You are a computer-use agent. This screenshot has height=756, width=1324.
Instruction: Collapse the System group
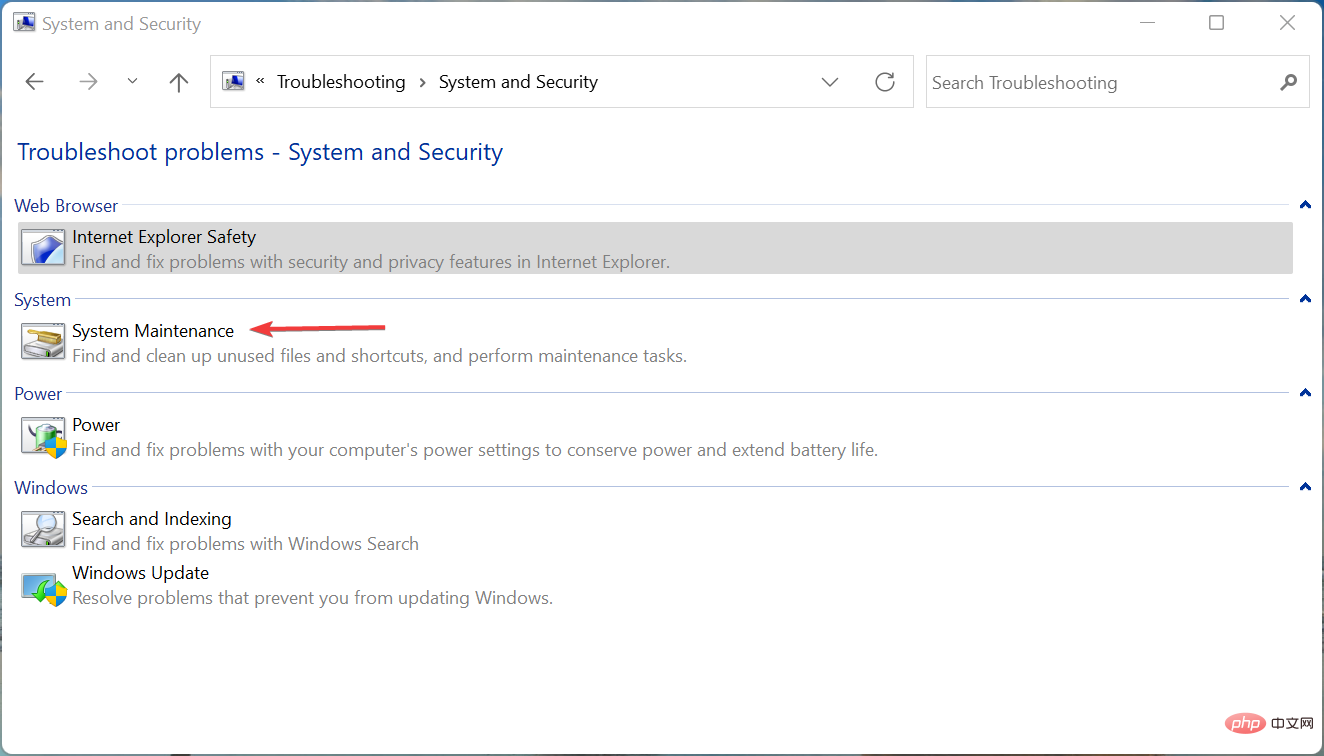coord(1304,300)
